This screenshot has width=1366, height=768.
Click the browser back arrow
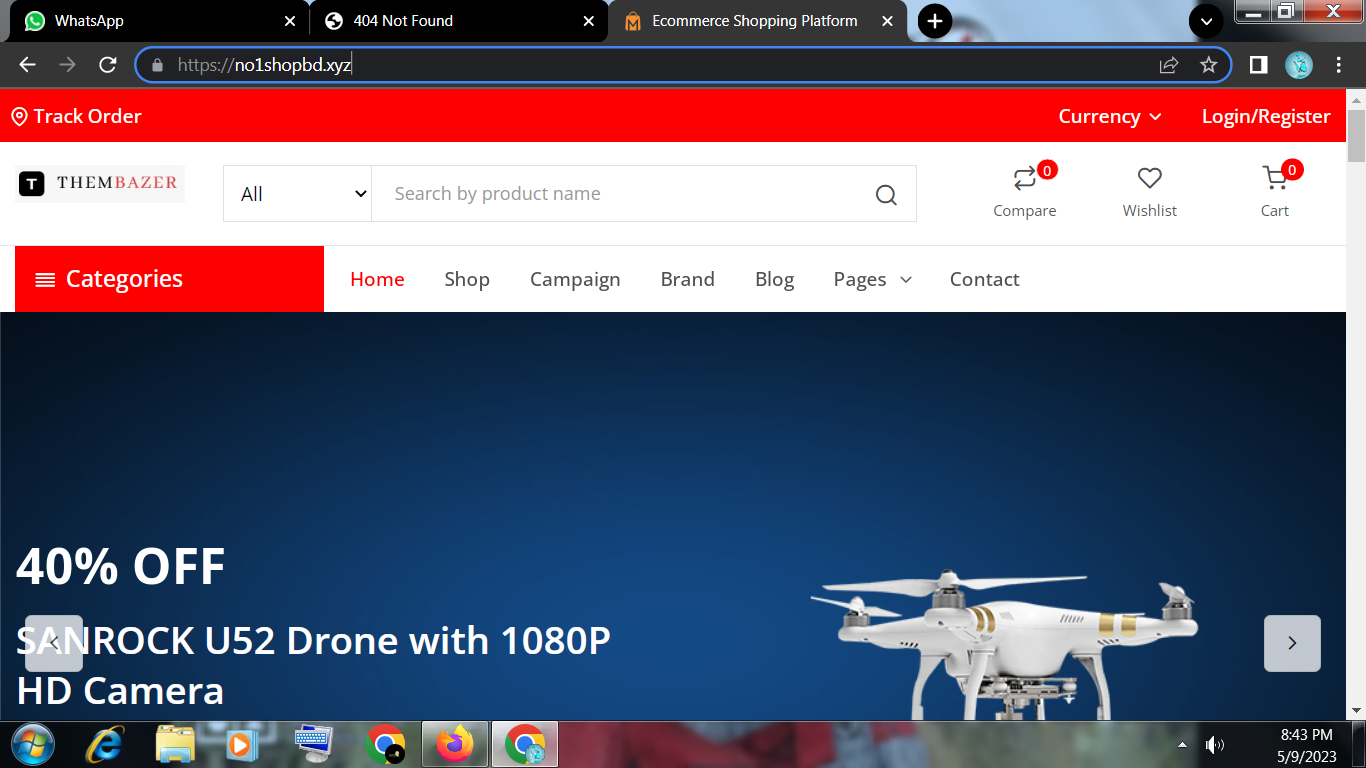pos(27,65)
